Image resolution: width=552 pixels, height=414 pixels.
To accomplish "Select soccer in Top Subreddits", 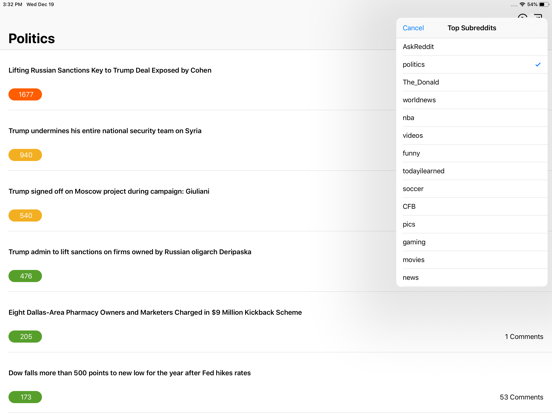I will point(472,189).
